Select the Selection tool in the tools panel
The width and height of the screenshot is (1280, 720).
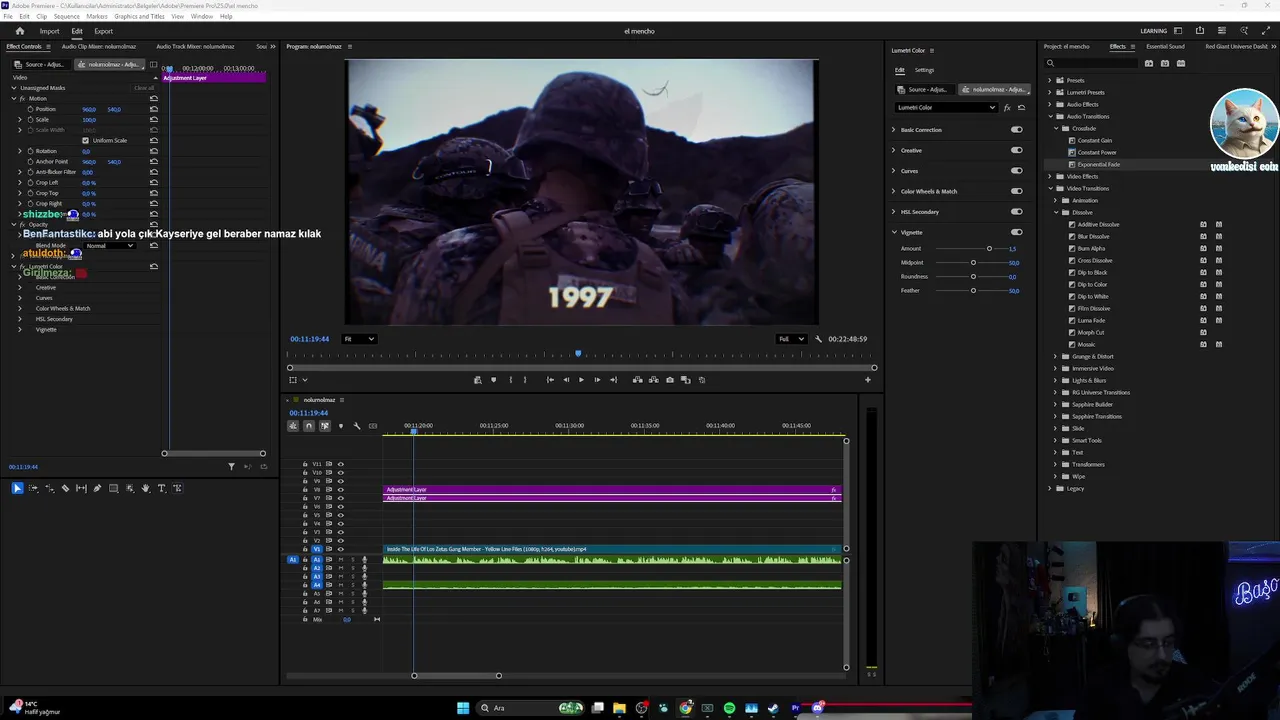coord(17,488)
